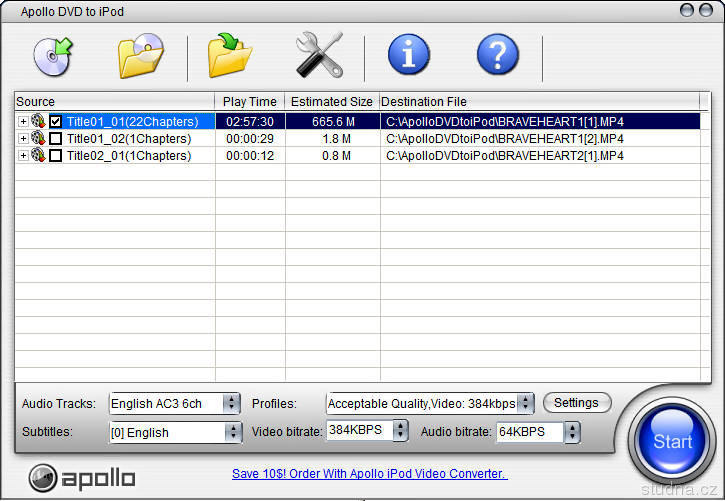Viewport: 725px width, 501px height.
Task: Open the Audio Tracks dropdown
Action: (231, 404)
